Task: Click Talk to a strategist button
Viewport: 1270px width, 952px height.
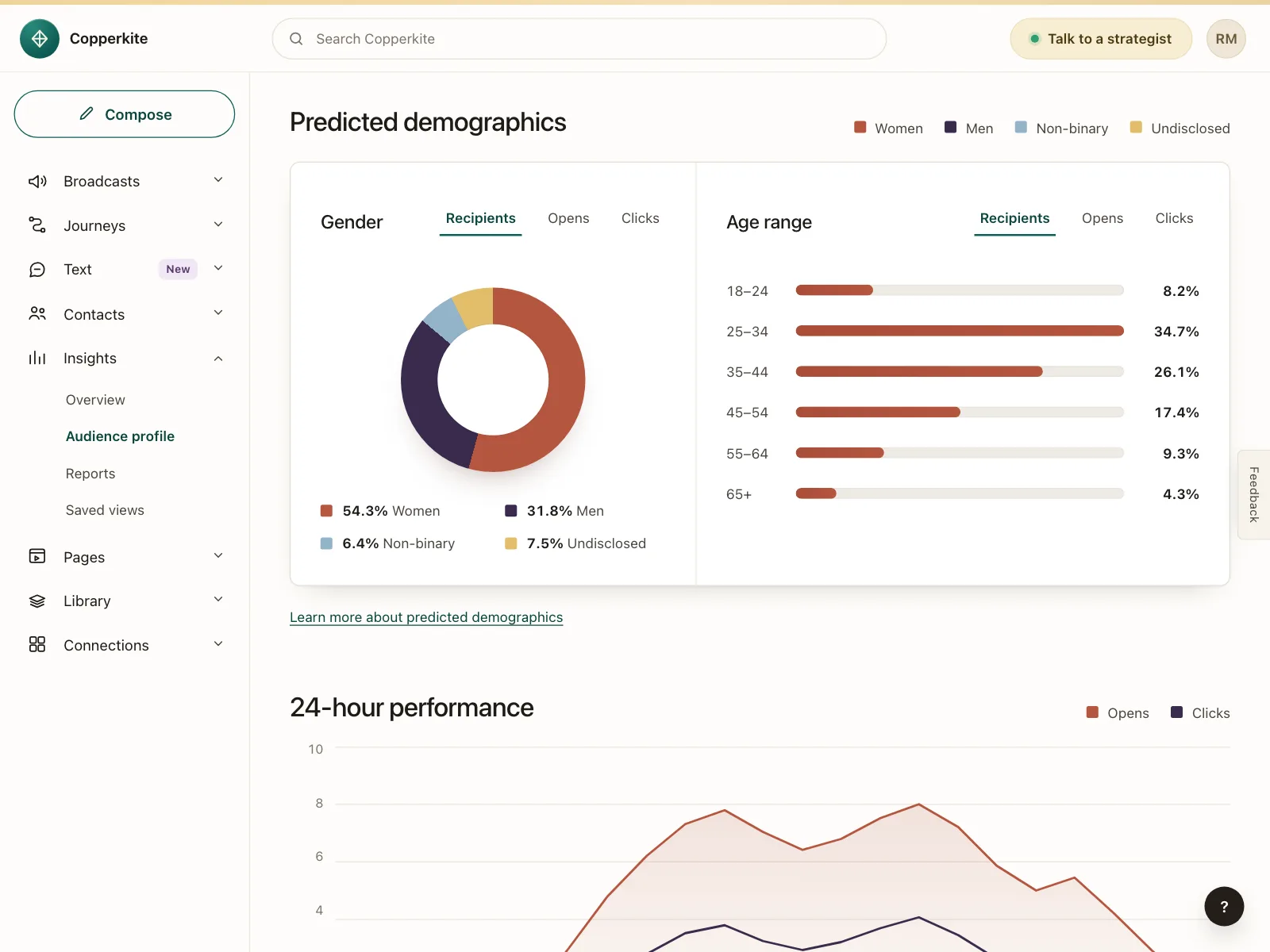Action: pyautogui.click(x=1101, y=39)
